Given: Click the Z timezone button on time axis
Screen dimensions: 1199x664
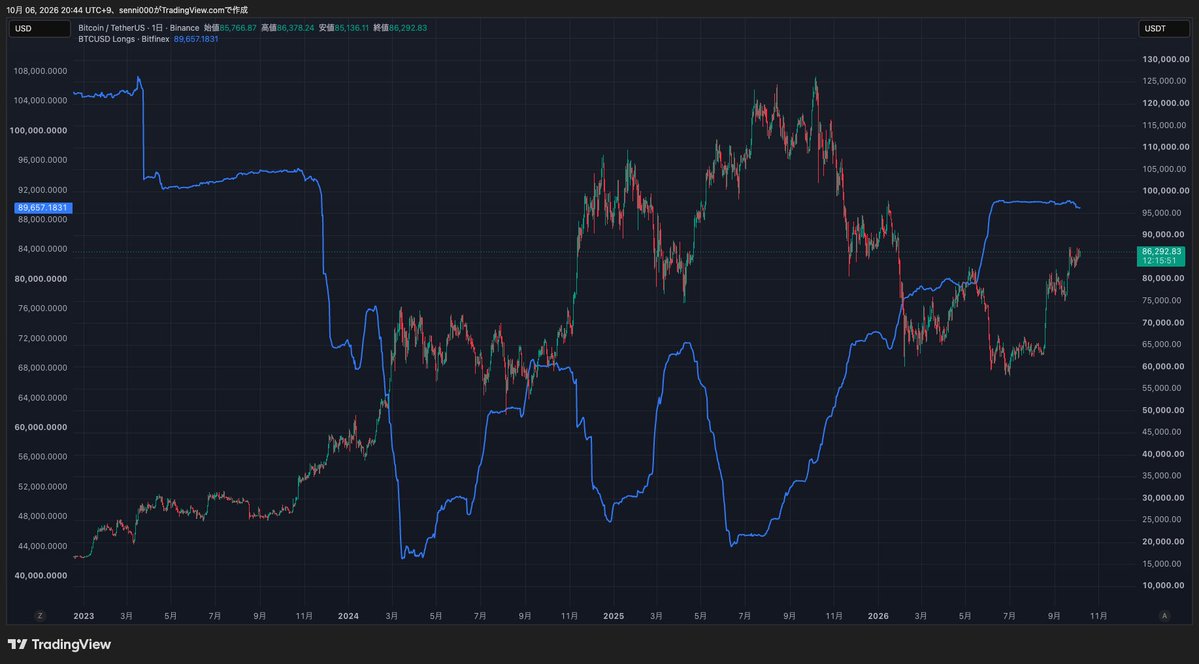Looking at the screenshot, I should pos(41,616).
